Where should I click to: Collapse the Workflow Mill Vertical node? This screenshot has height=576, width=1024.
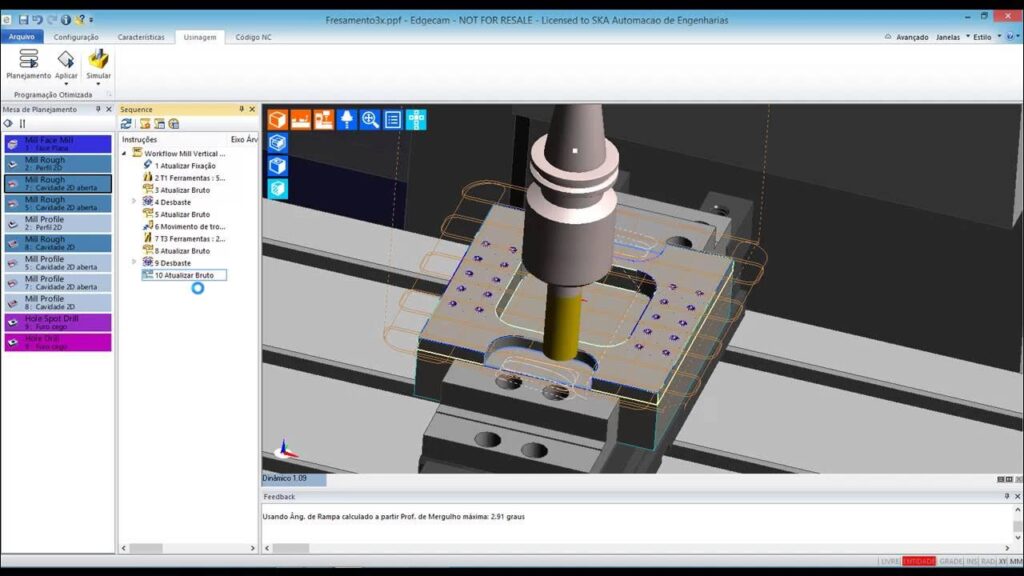[x=125, y=153]
